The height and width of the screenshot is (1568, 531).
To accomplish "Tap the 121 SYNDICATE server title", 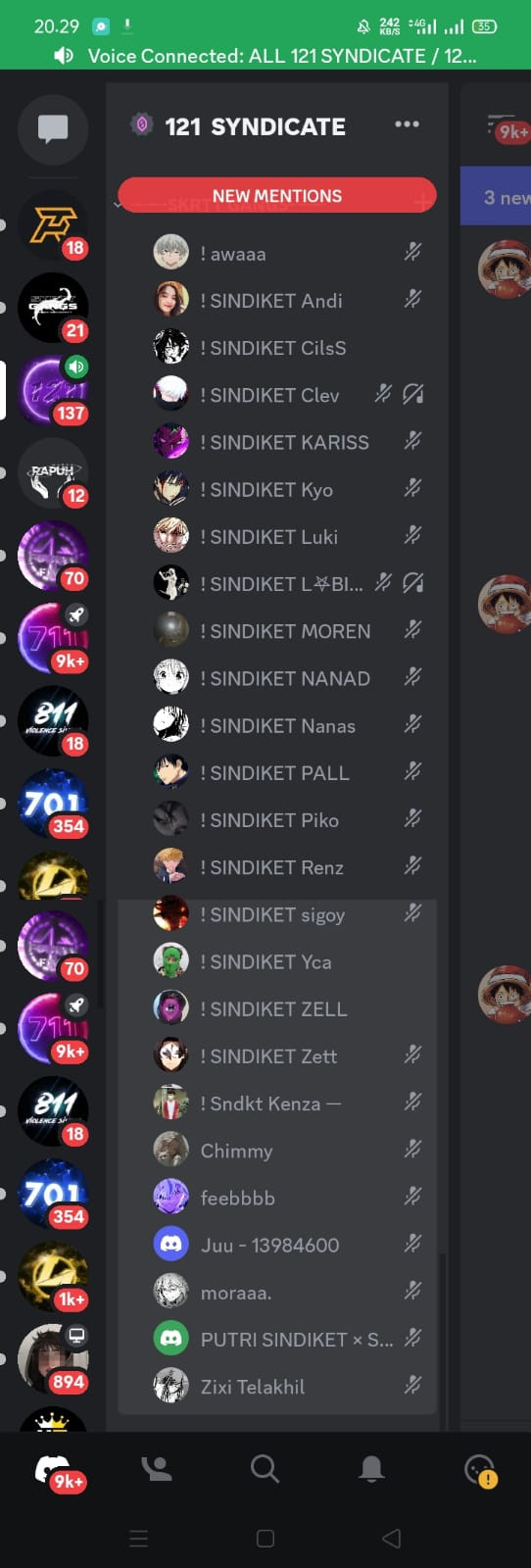I will click(x=255, y=126).
